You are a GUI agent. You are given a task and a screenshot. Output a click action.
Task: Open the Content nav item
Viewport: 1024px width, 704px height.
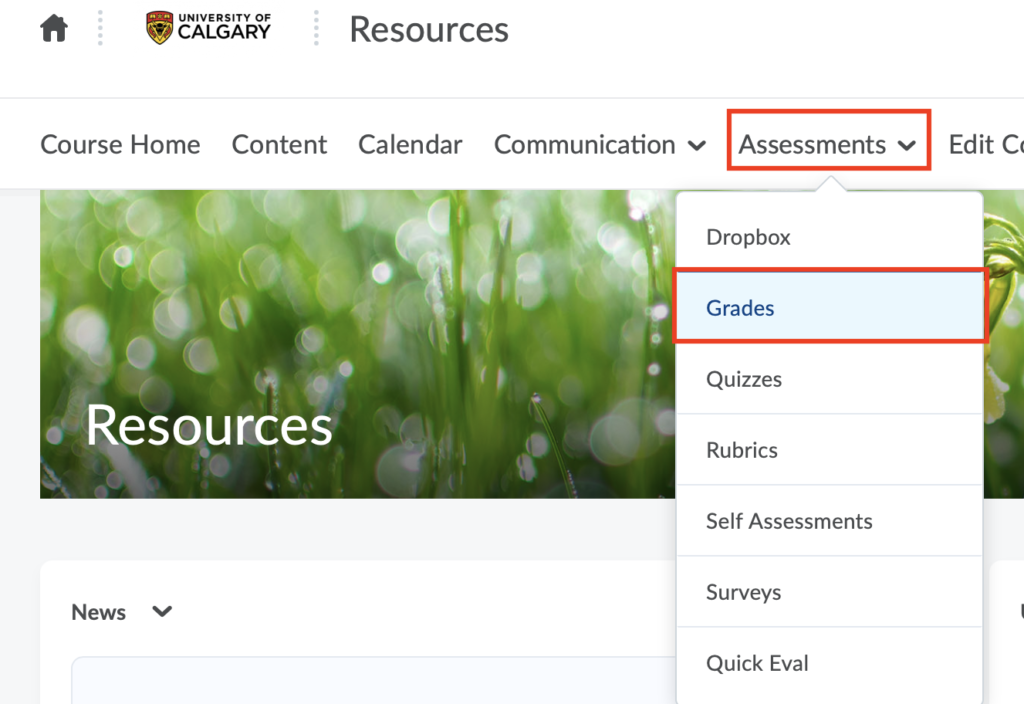pos(280,144)
